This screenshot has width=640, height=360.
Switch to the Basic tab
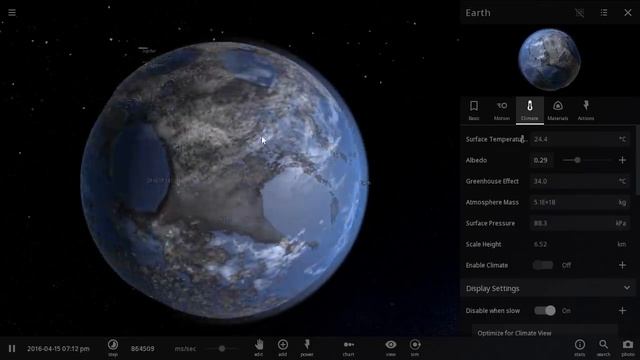pyautogui.click(x=474, y=110)
